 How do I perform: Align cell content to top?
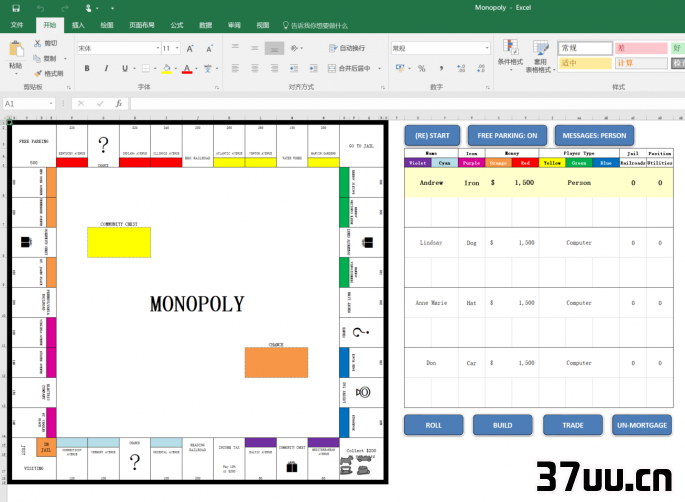[235, 47]
